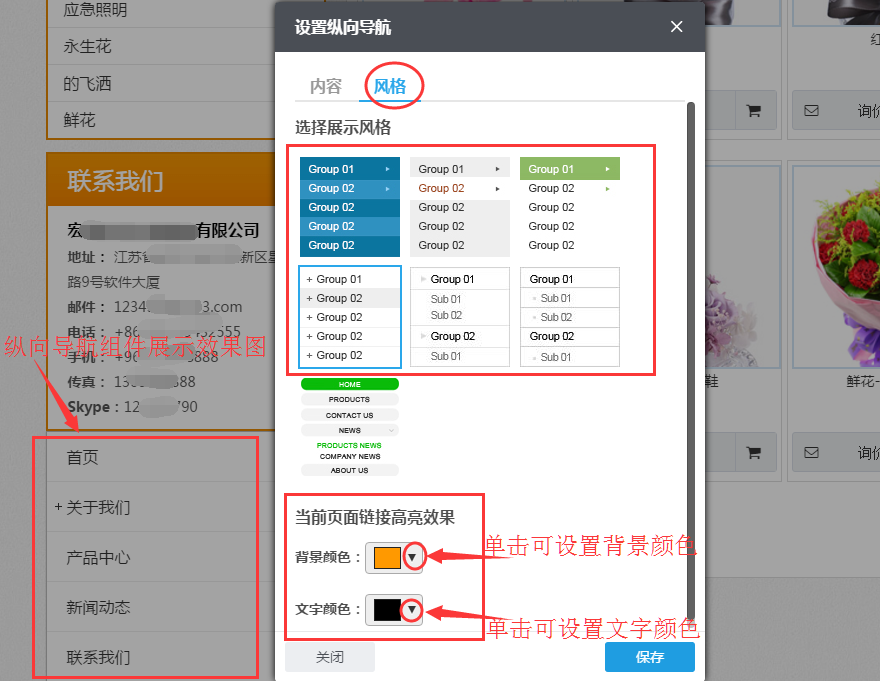Select the green-highlighted Group 01 style
The height and width of the screenshot is (681, 880).
[569, 169]
